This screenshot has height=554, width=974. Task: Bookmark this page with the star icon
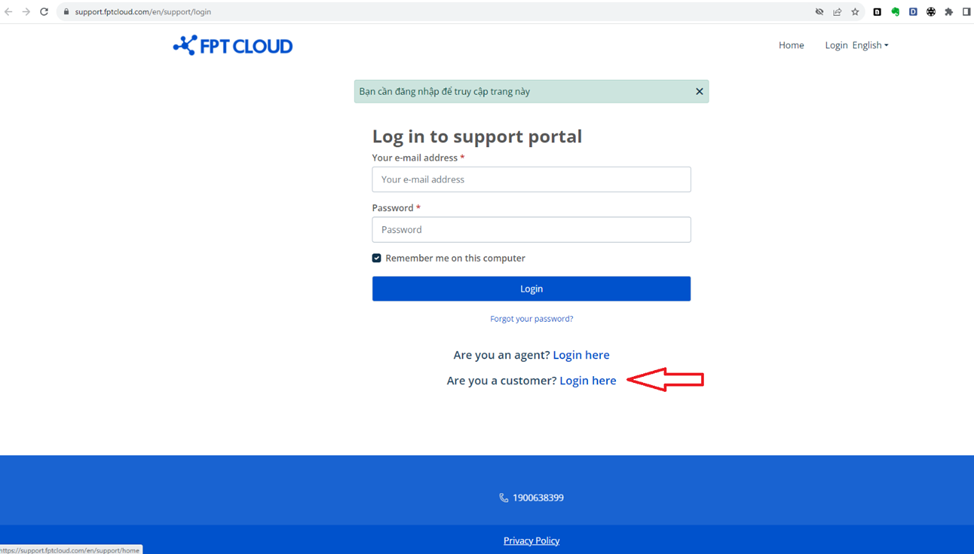click(x=855, y=12)
